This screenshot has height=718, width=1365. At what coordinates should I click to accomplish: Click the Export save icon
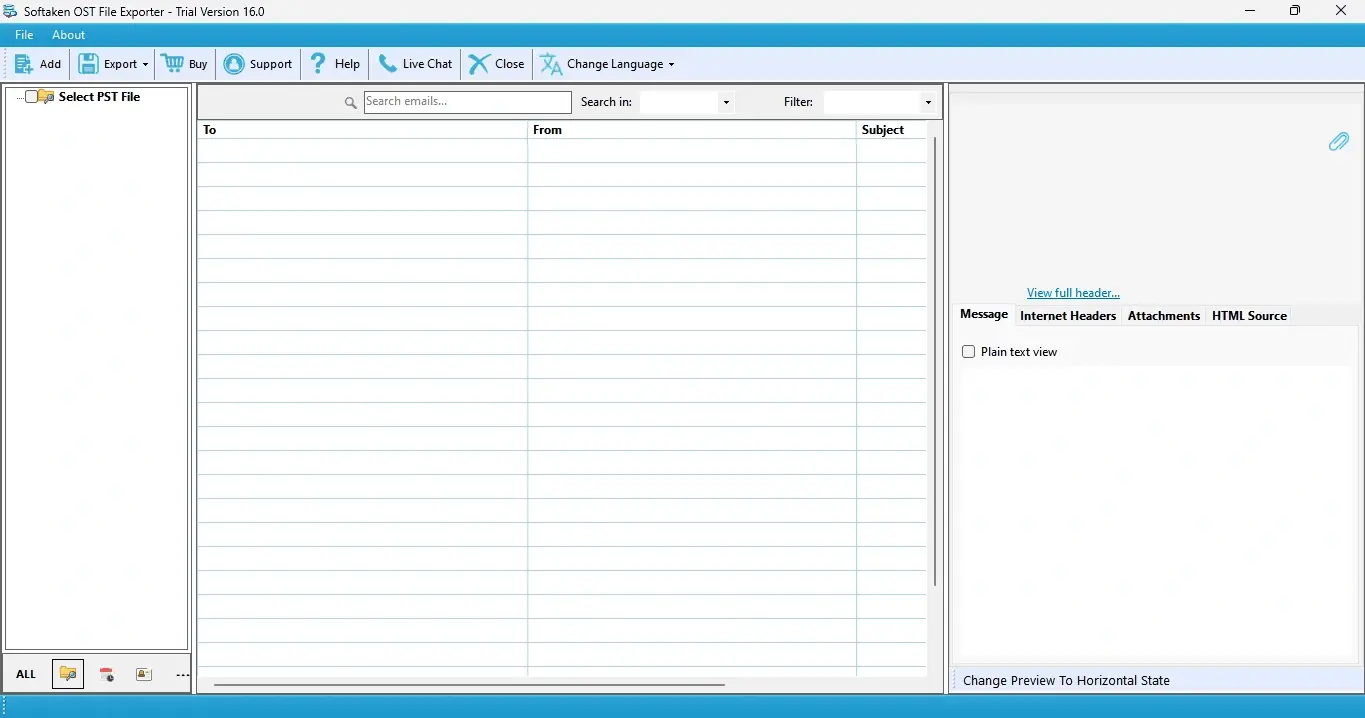88,64
